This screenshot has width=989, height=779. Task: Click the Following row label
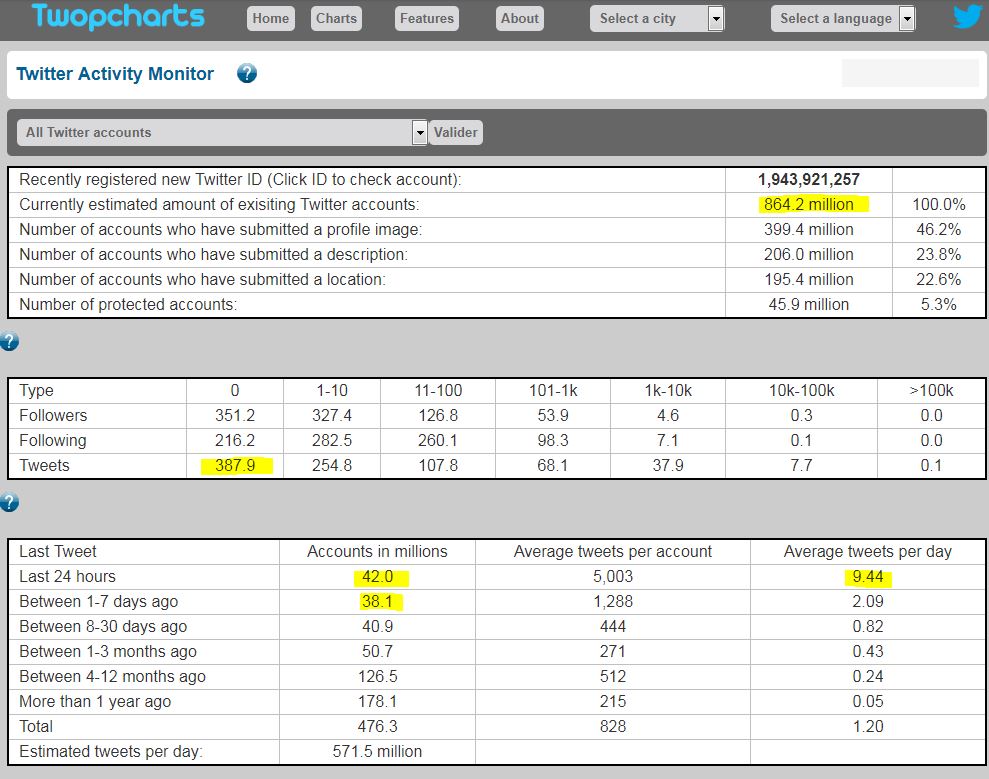pos(53,440)
